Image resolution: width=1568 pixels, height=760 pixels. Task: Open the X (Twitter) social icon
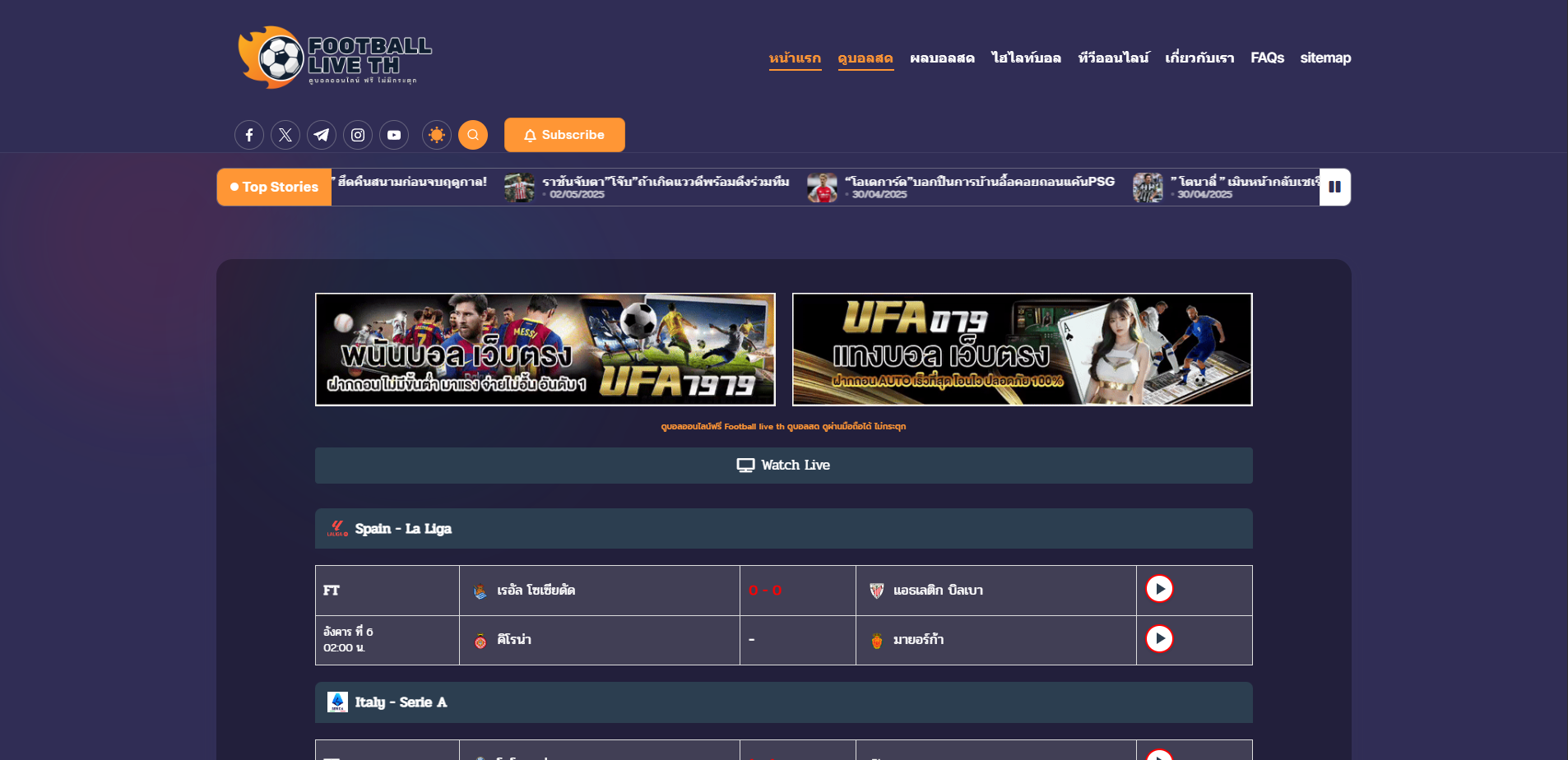click(x=285, y=135)
